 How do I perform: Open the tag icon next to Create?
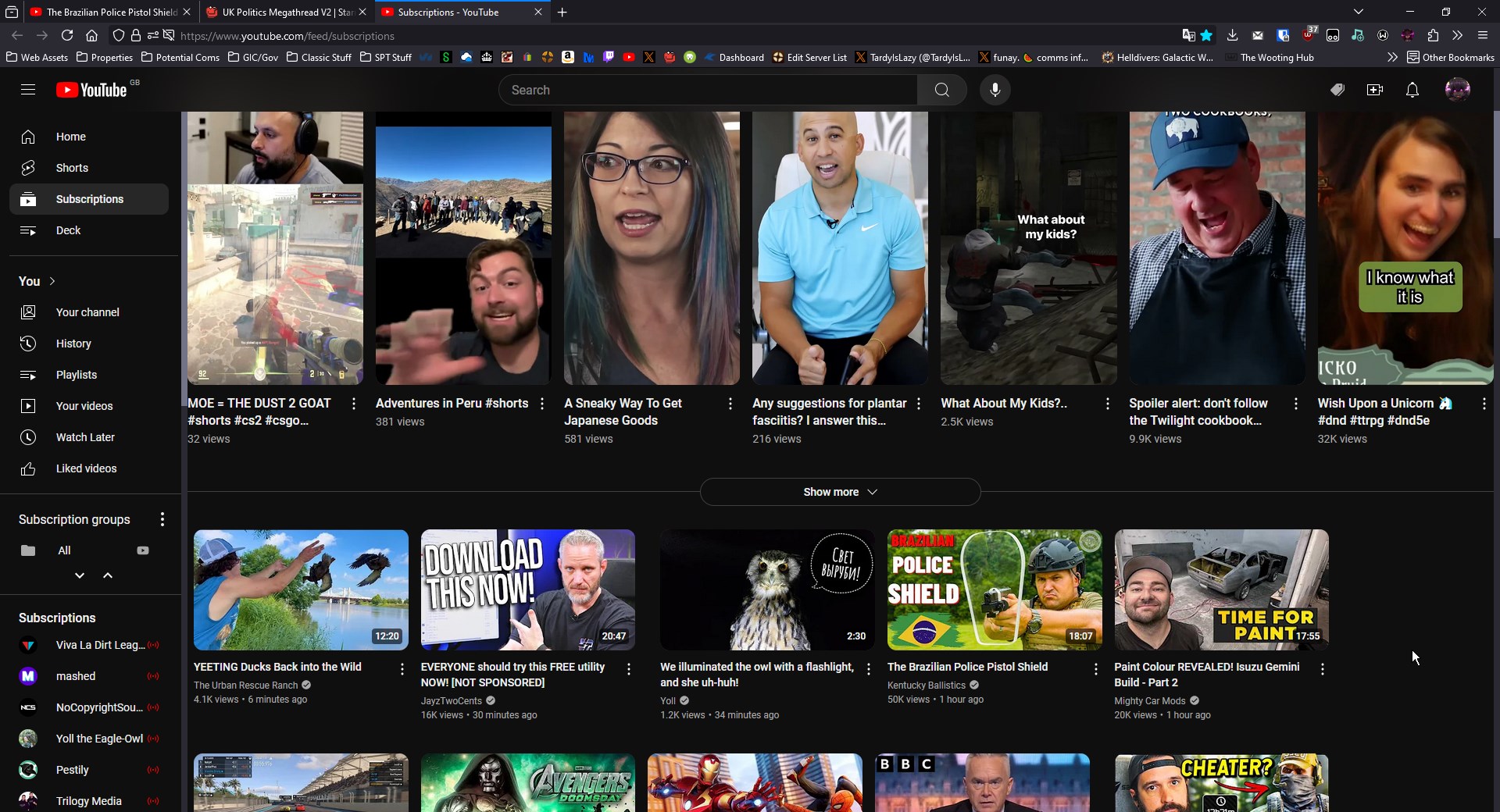coord(1337,90)
